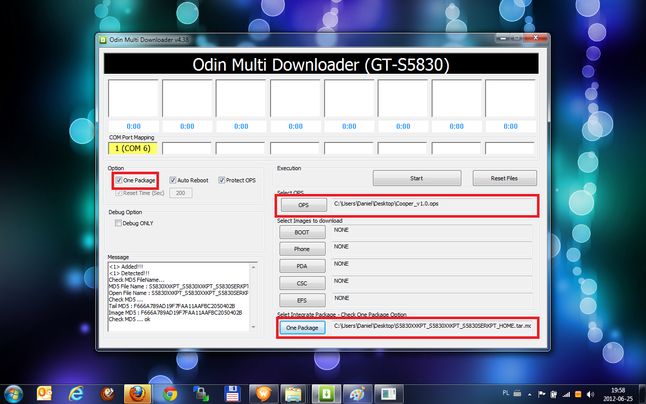Open Google Chrome from the taskbar
This screenshot has height=404, width=646.
pyautogui.click(x=170, y=394)
